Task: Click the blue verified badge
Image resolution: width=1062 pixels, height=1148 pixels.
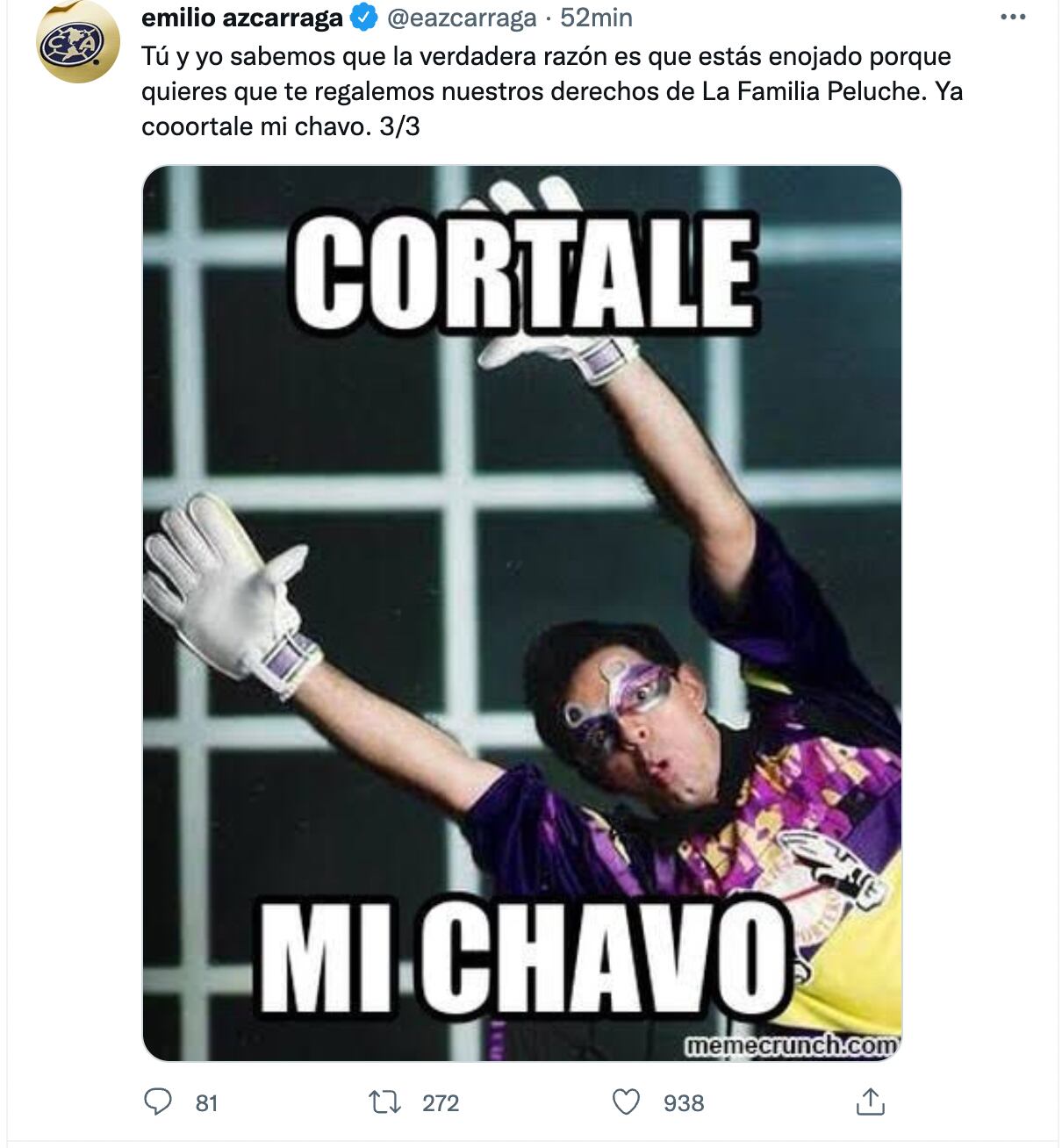Action: point(363,17)
